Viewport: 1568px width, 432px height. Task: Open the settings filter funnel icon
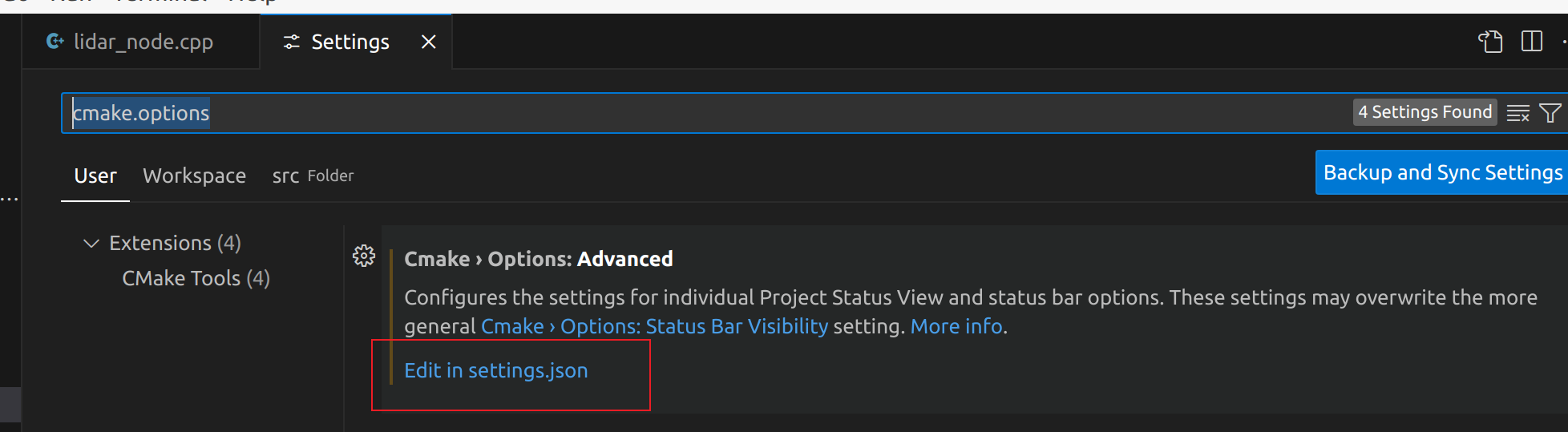[x=1550, y=113]
